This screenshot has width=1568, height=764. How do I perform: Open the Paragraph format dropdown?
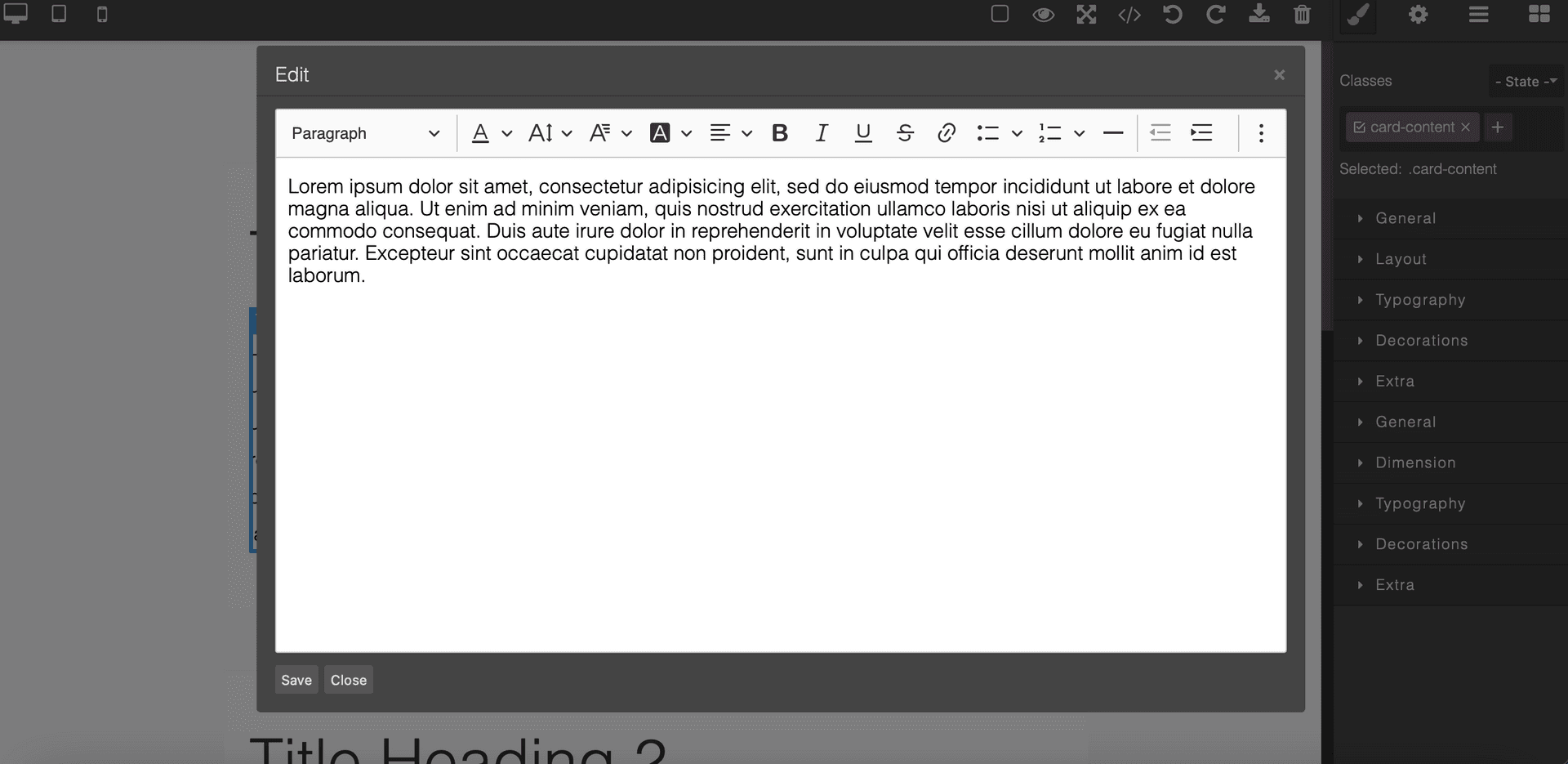click(365, 132)
